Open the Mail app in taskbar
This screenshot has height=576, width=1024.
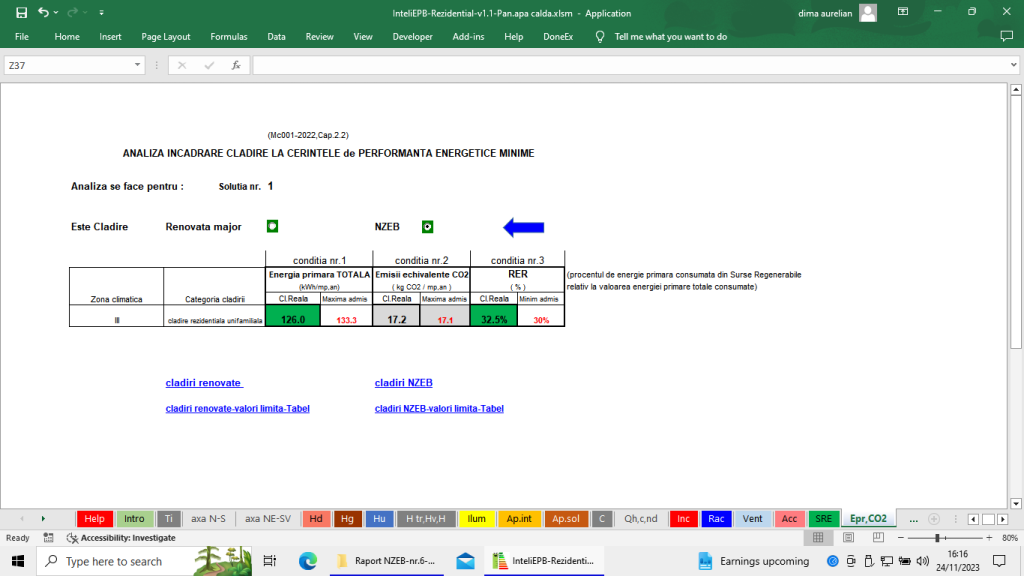(x=465, y=561)
